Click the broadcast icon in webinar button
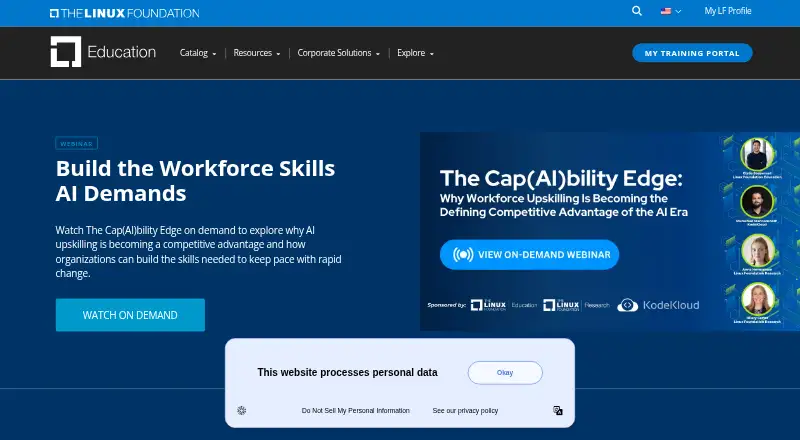This screenshot has height=440, width=800. click(x=463, y=255)
